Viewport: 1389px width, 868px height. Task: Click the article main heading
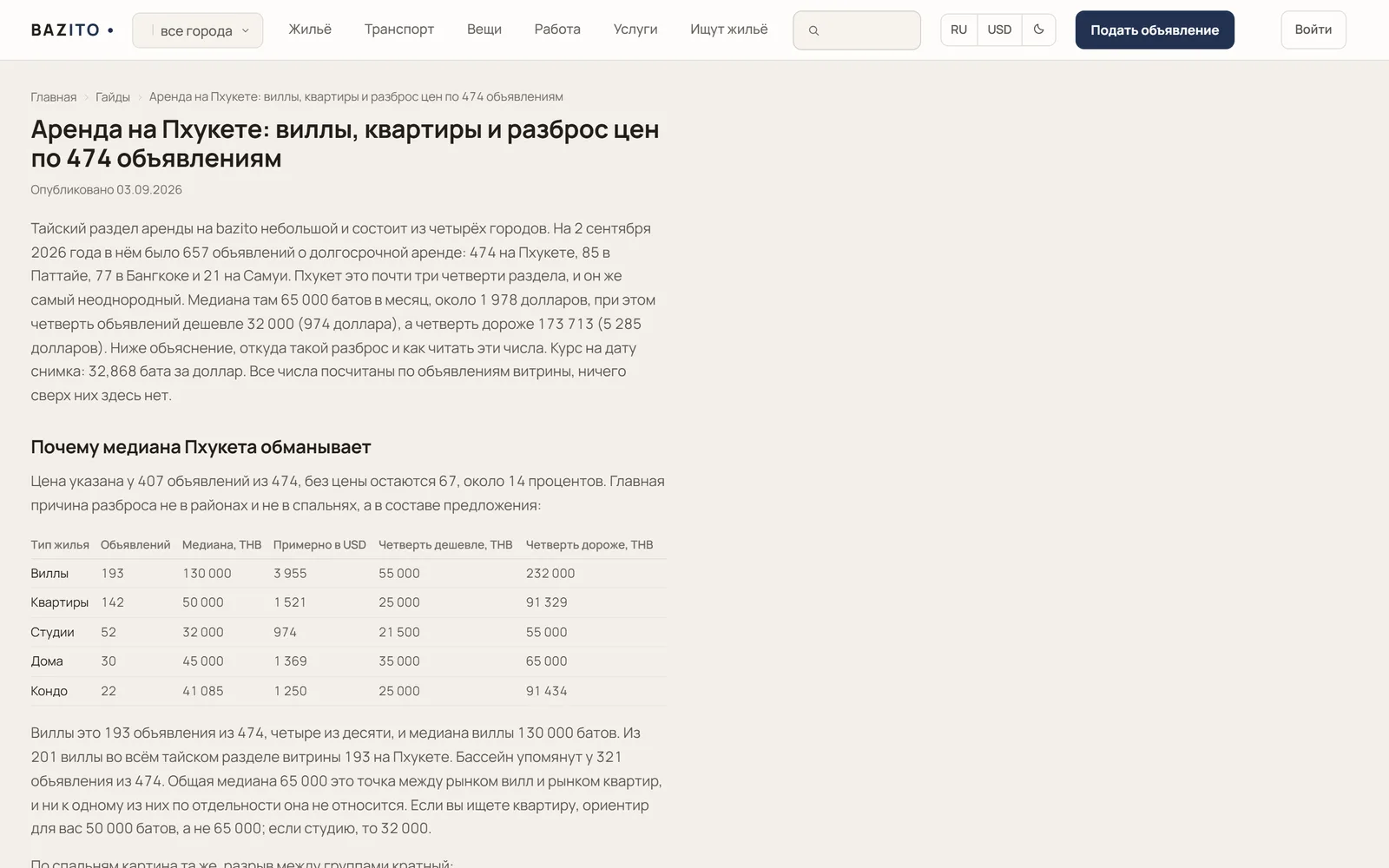(x=345, y=143)
